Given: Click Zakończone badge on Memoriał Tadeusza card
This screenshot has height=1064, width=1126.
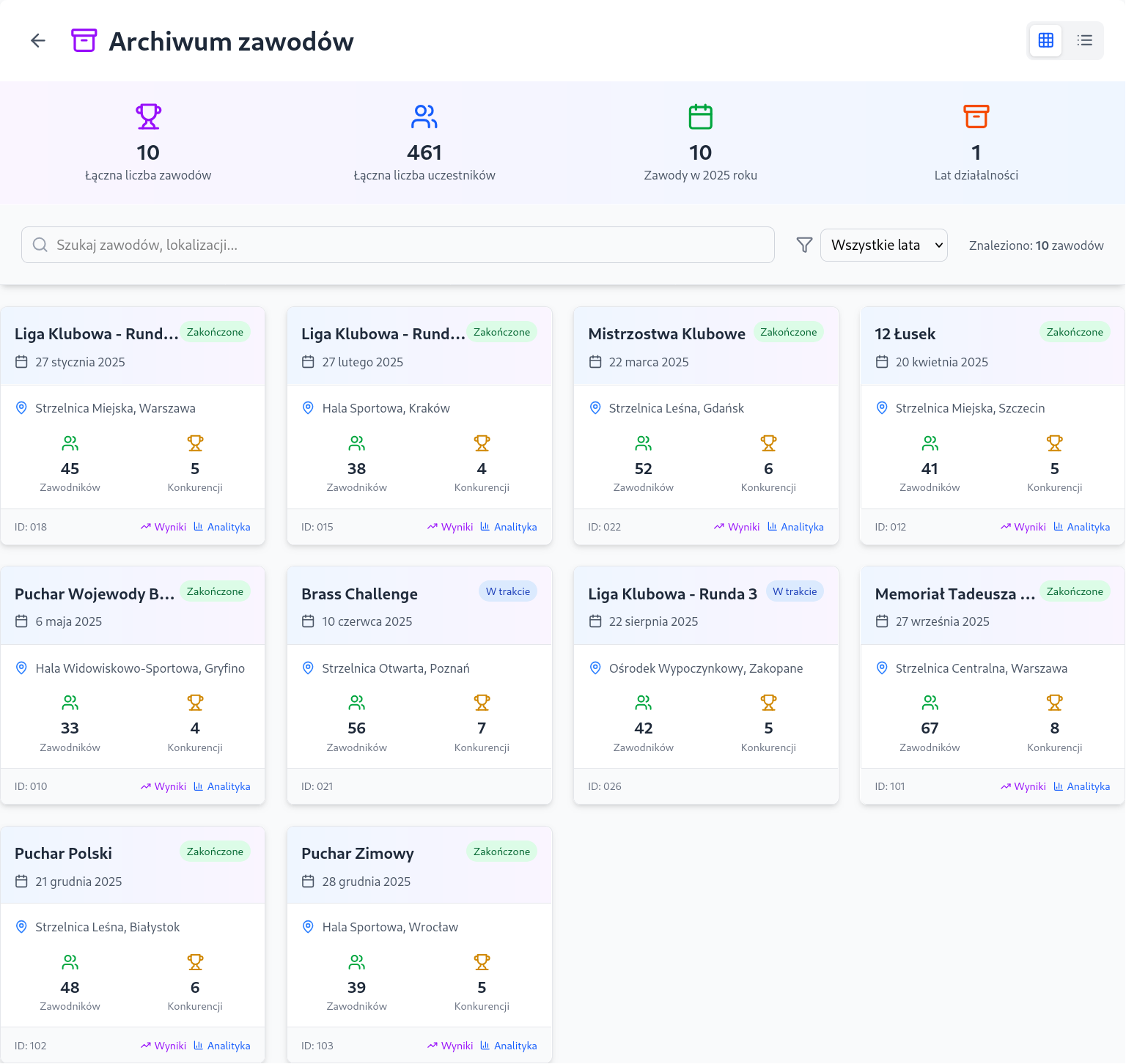Looking at the screenshot, I should (x=1074, y=591).
